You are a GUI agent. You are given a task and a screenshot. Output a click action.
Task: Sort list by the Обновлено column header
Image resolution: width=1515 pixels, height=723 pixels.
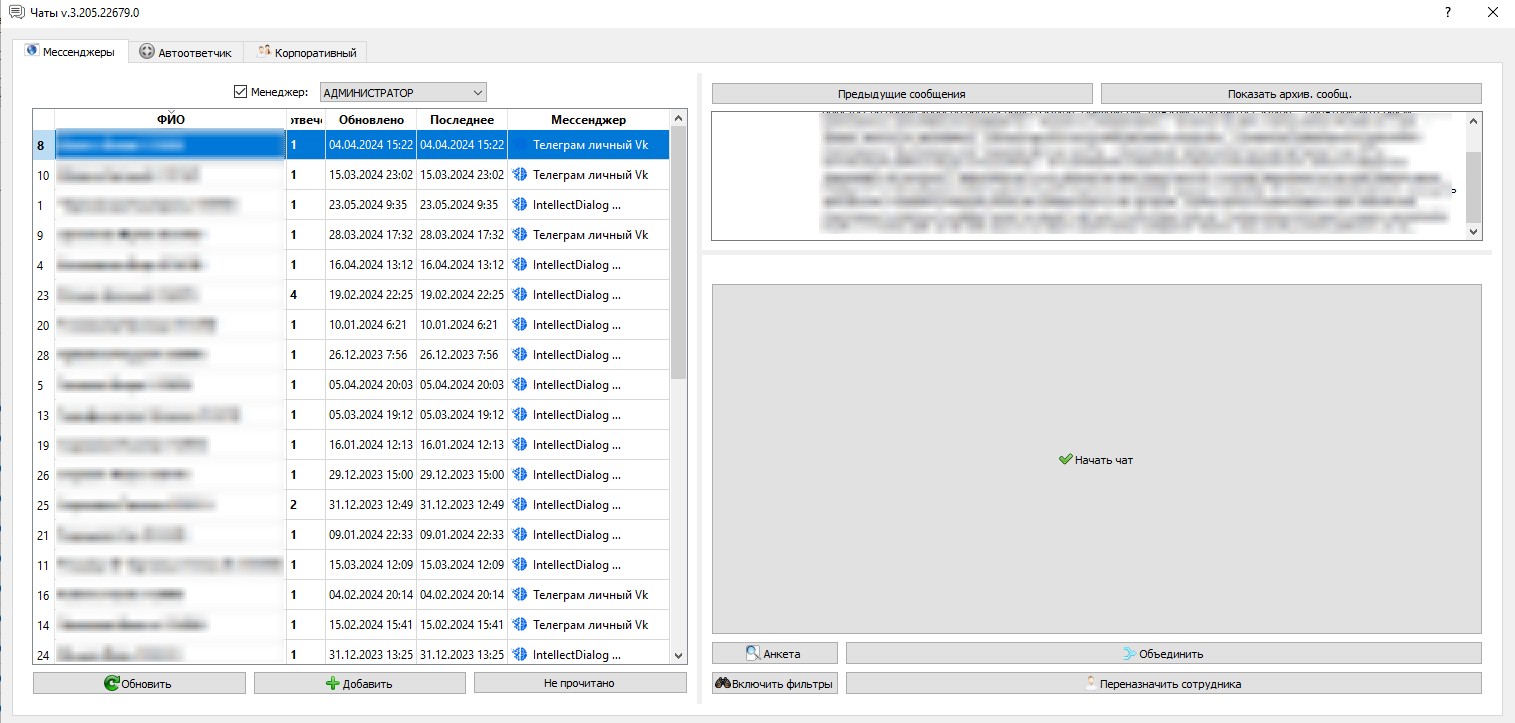[x=371, y=119]
